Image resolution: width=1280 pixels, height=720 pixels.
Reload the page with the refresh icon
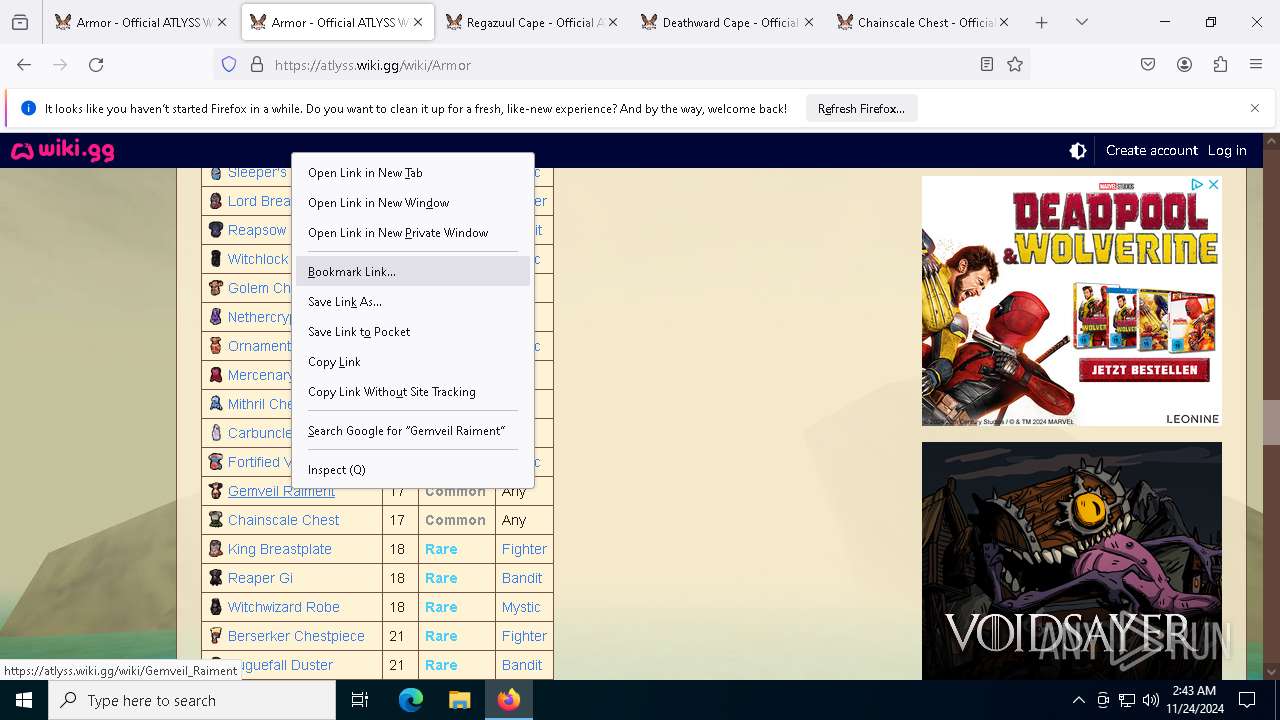[x=96, y=64]
